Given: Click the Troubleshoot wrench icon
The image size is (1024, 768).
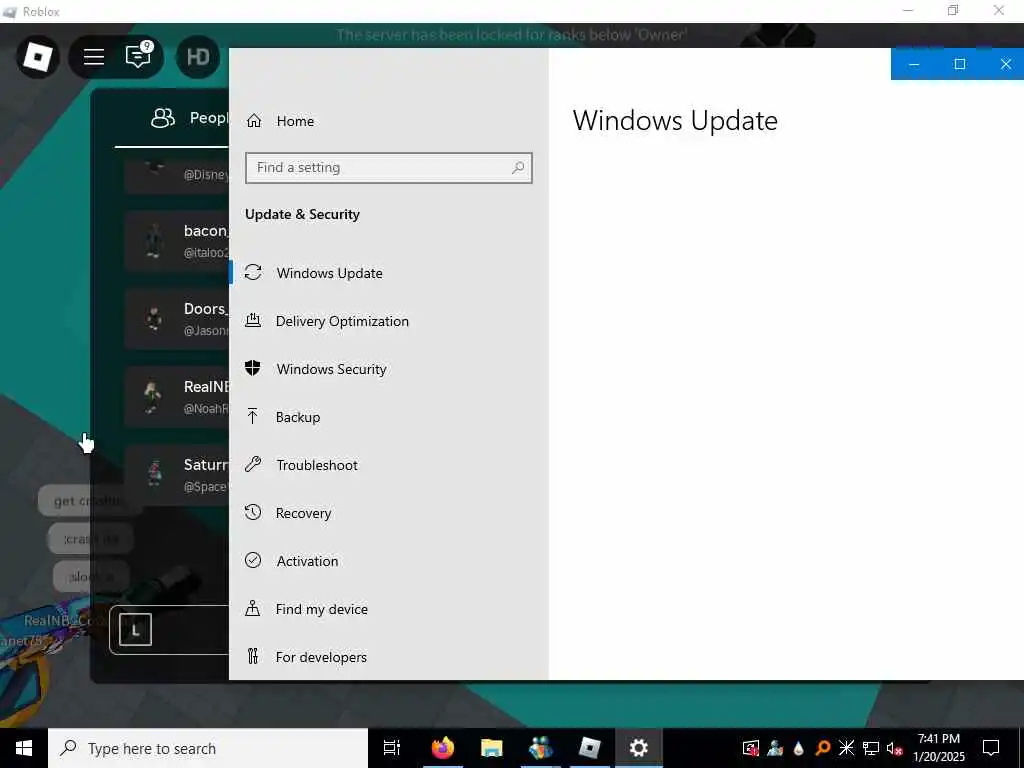Looking at the screenshot, I should pyautogui.click(x=253, y=464).
